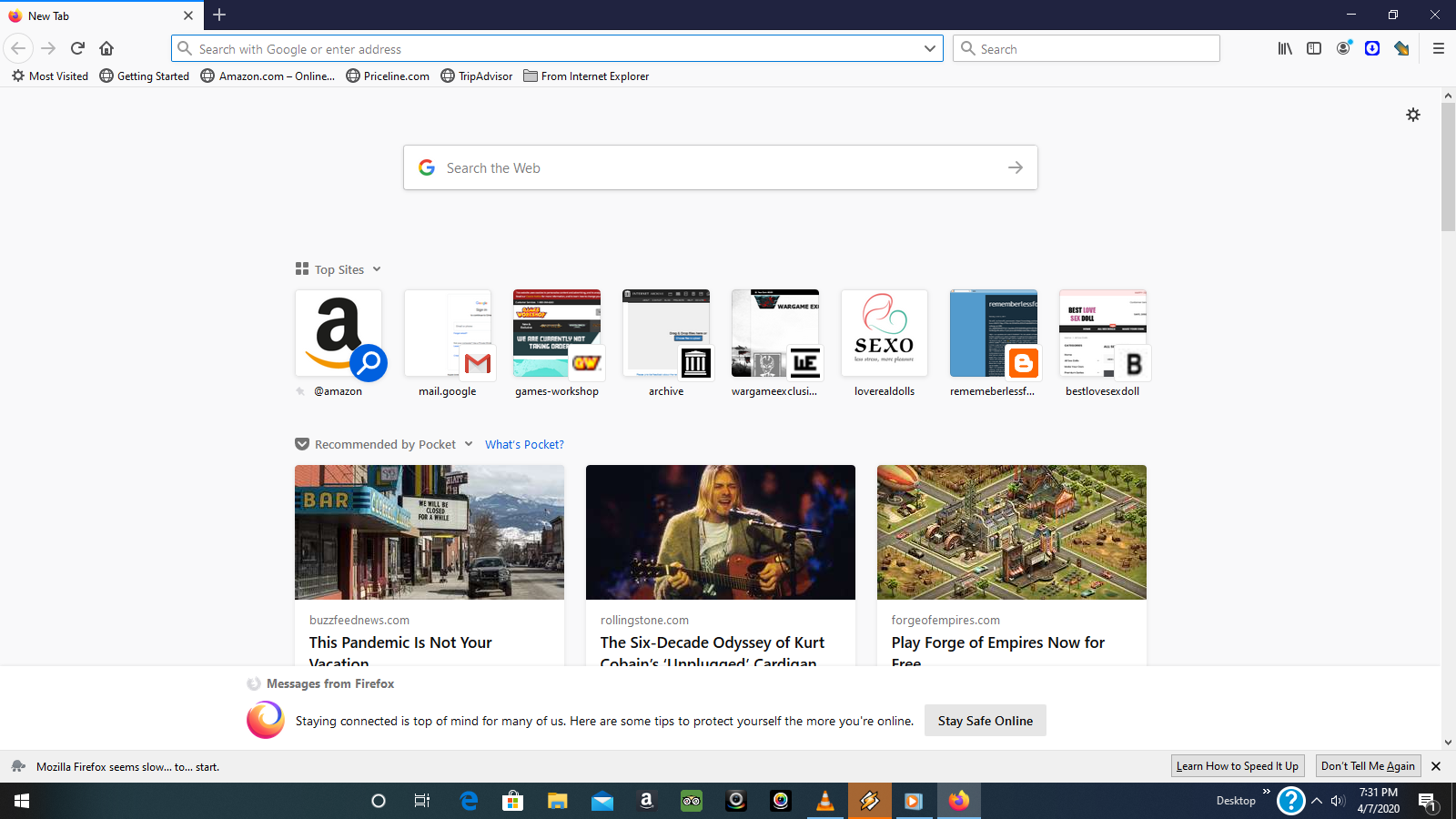The width and height of the screenshot is (1456, 819).
Task: Open the Windows notification center
Action: pos(1427,801)
